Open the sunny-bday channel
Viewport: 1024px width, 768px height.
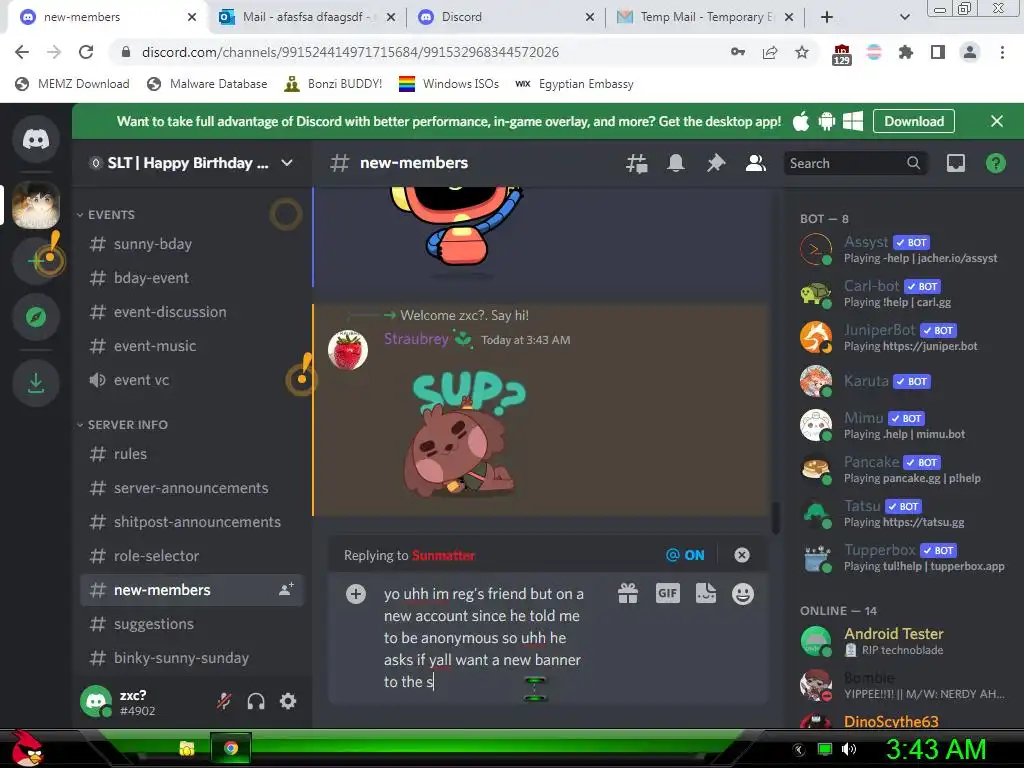tap(191, 244)
